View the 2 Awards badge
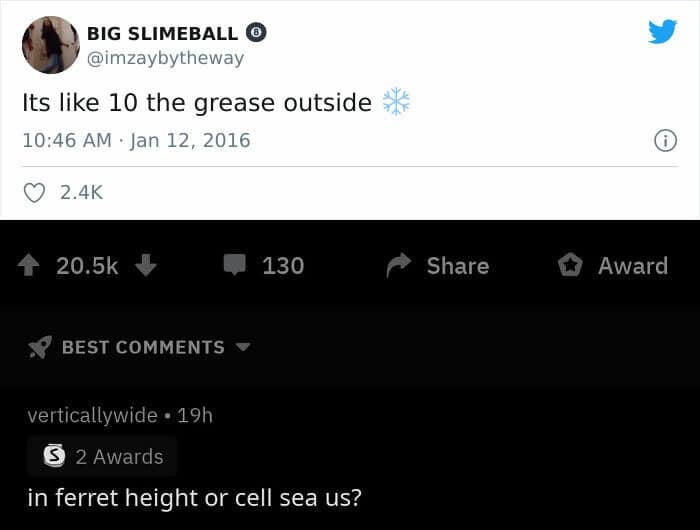700x530 pixels. pyautogui.click(x=102, y=456)
